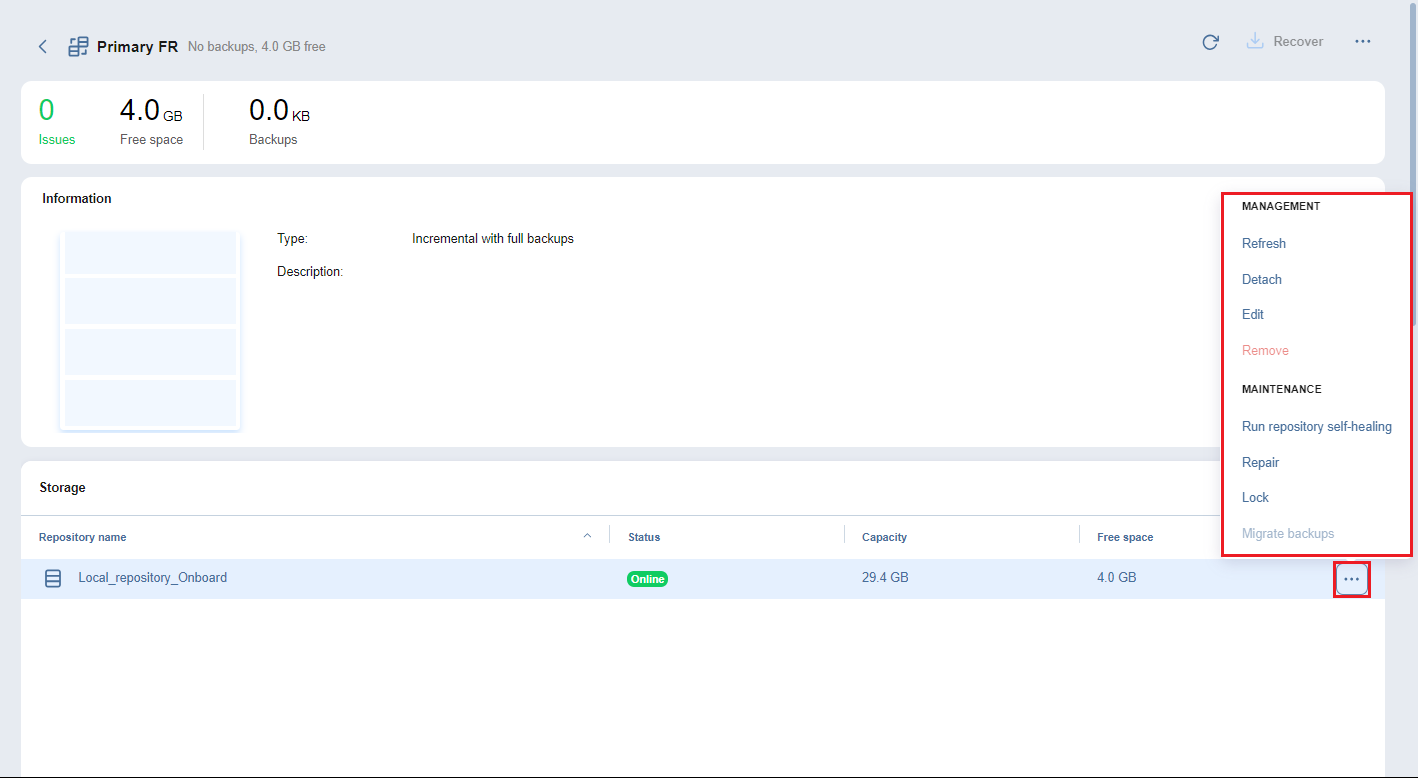
Task: Open the top-right ellipsis menu
Action: 1362,42
